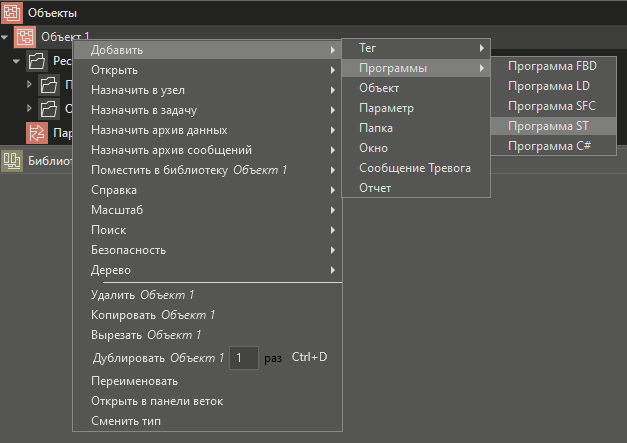Select Программа FBD in programs submenu
Image resolution: width=627 pixels, height=443 pixels.
click(x=552, y=66)
